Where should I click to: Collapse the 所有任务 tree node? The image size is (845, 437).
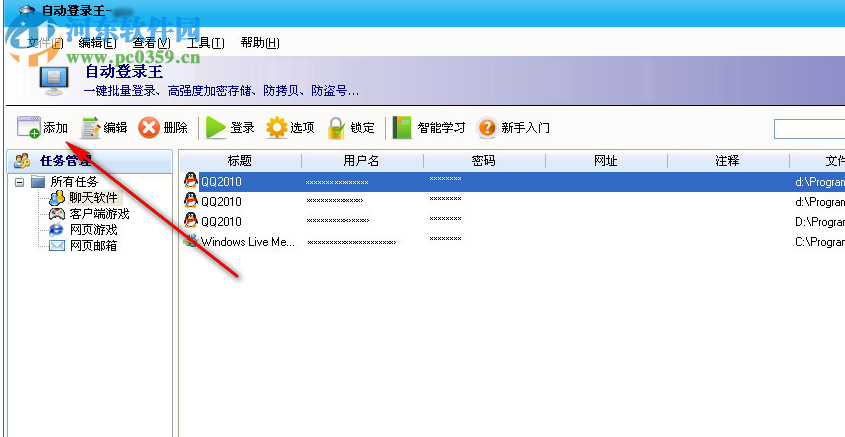[20, 182]
